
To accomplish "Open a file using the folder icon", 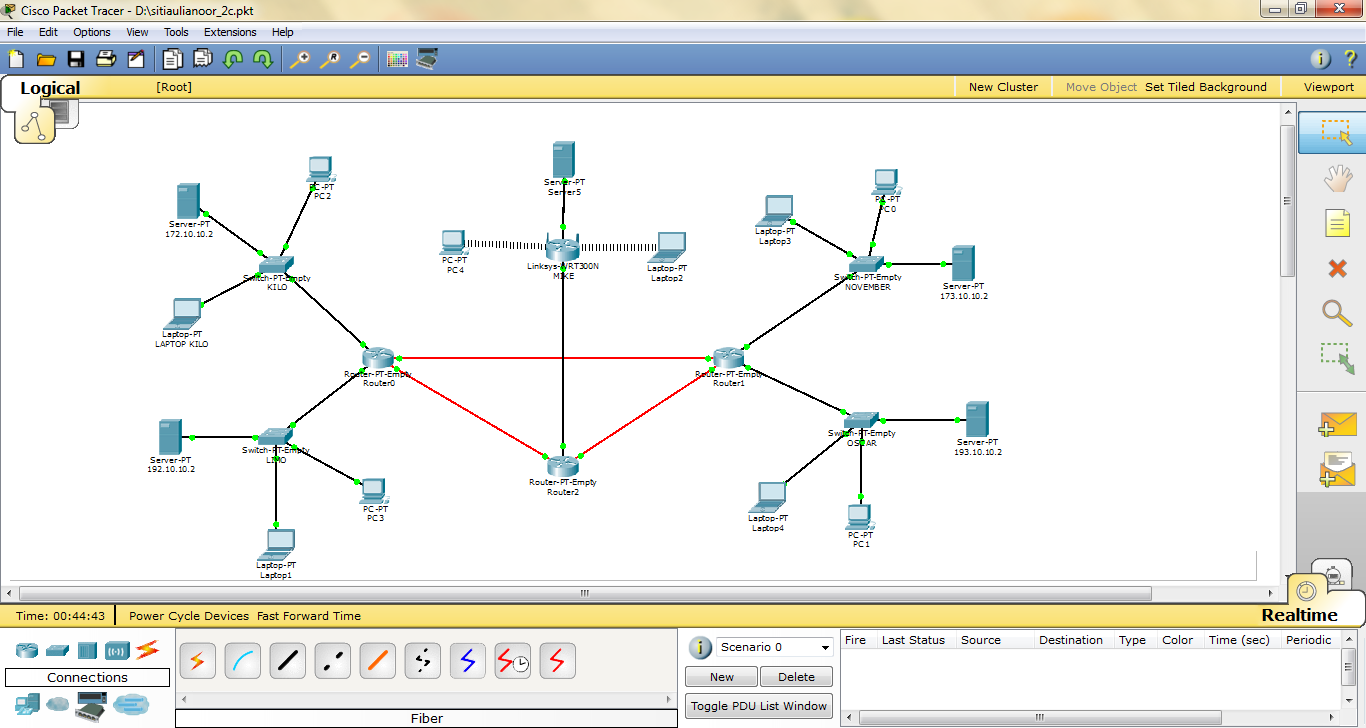I will (x=46, y=59).
